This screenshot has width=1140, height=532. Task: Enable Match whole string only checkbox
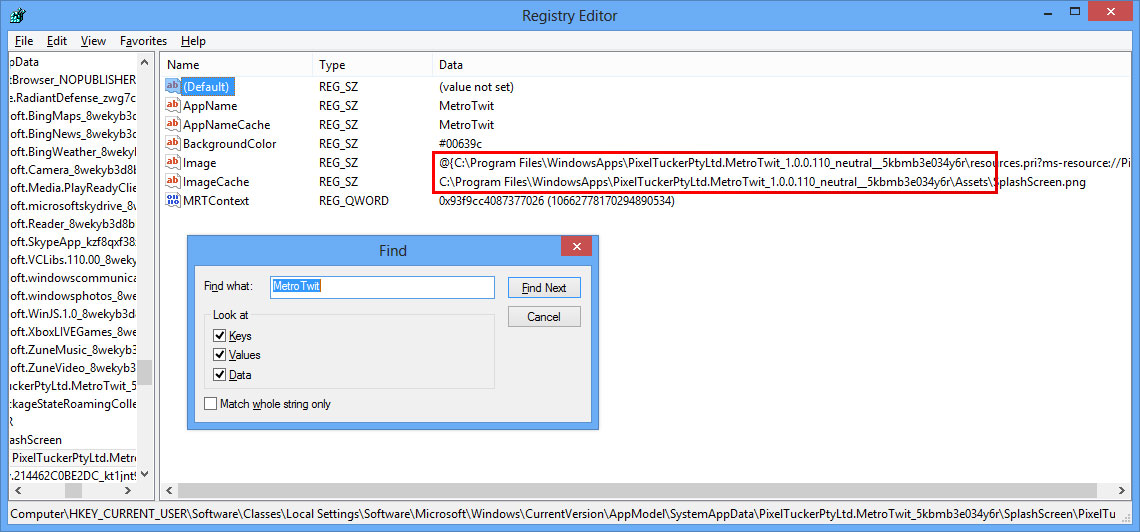(x=210, y=403)
